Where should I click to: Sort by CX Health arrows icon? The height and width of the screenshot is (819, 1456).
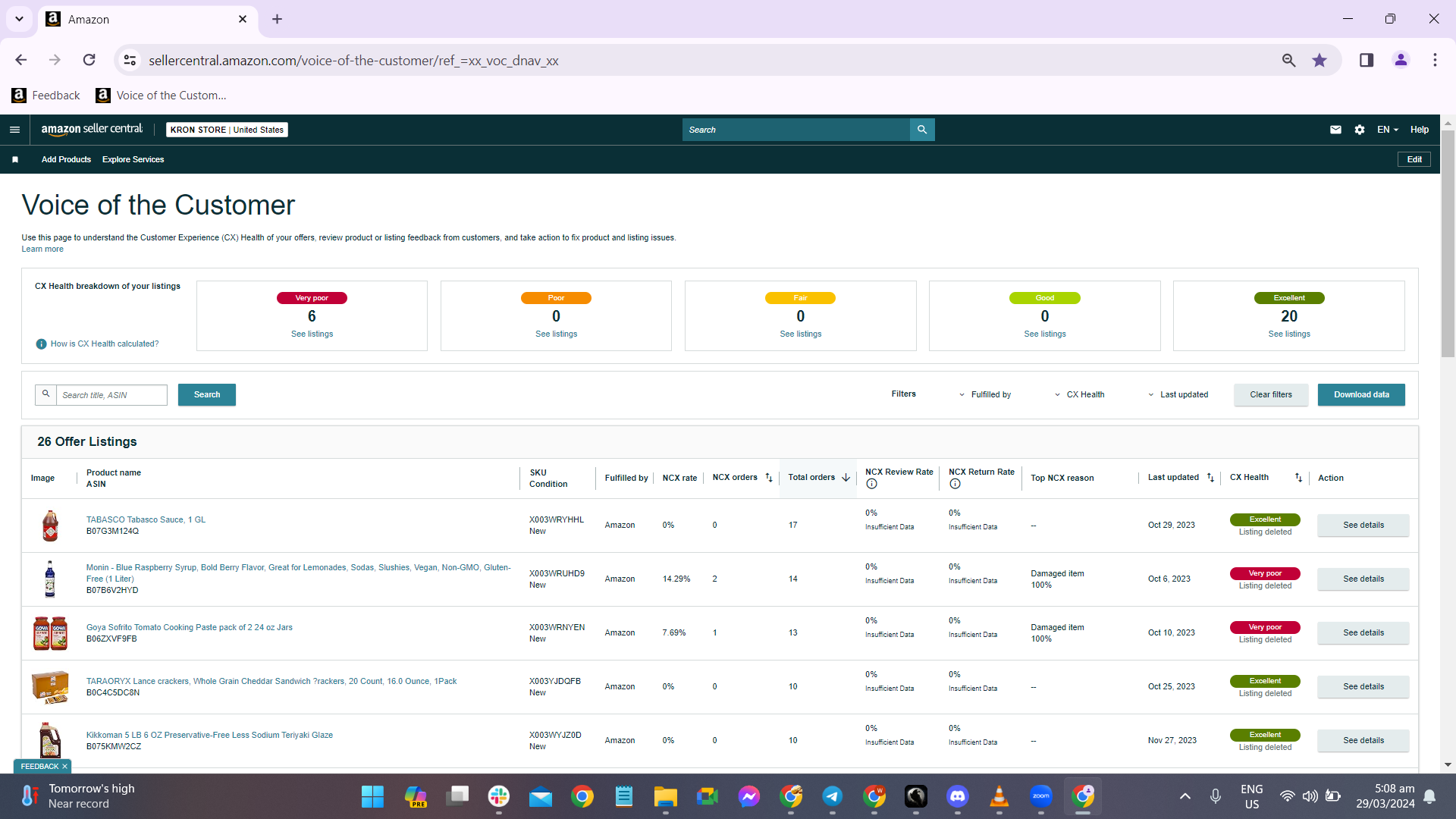pos(1298,478)
